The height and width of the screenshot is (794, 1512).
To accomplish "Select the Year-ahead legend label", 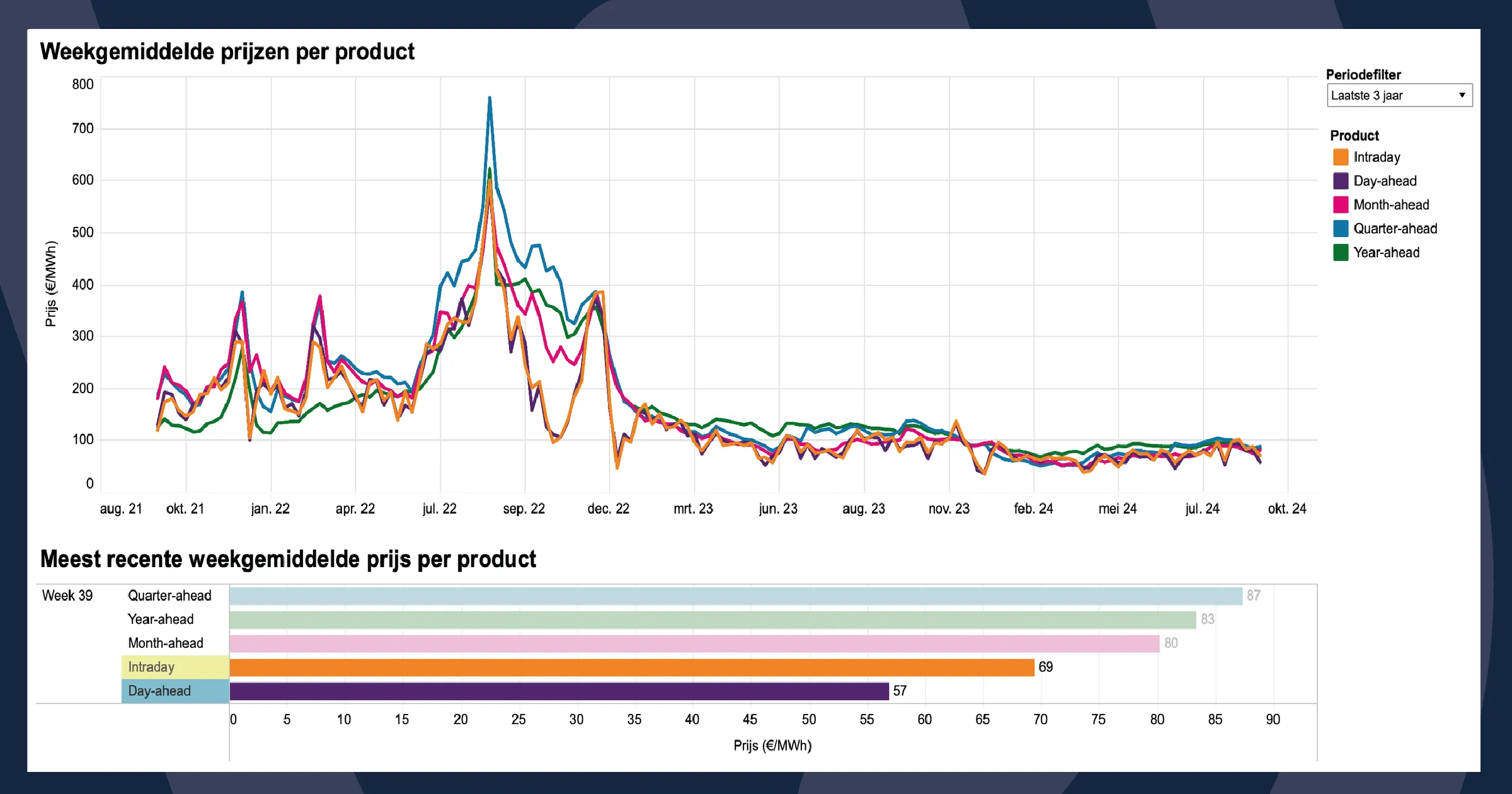I will (x=1386, y=252).
